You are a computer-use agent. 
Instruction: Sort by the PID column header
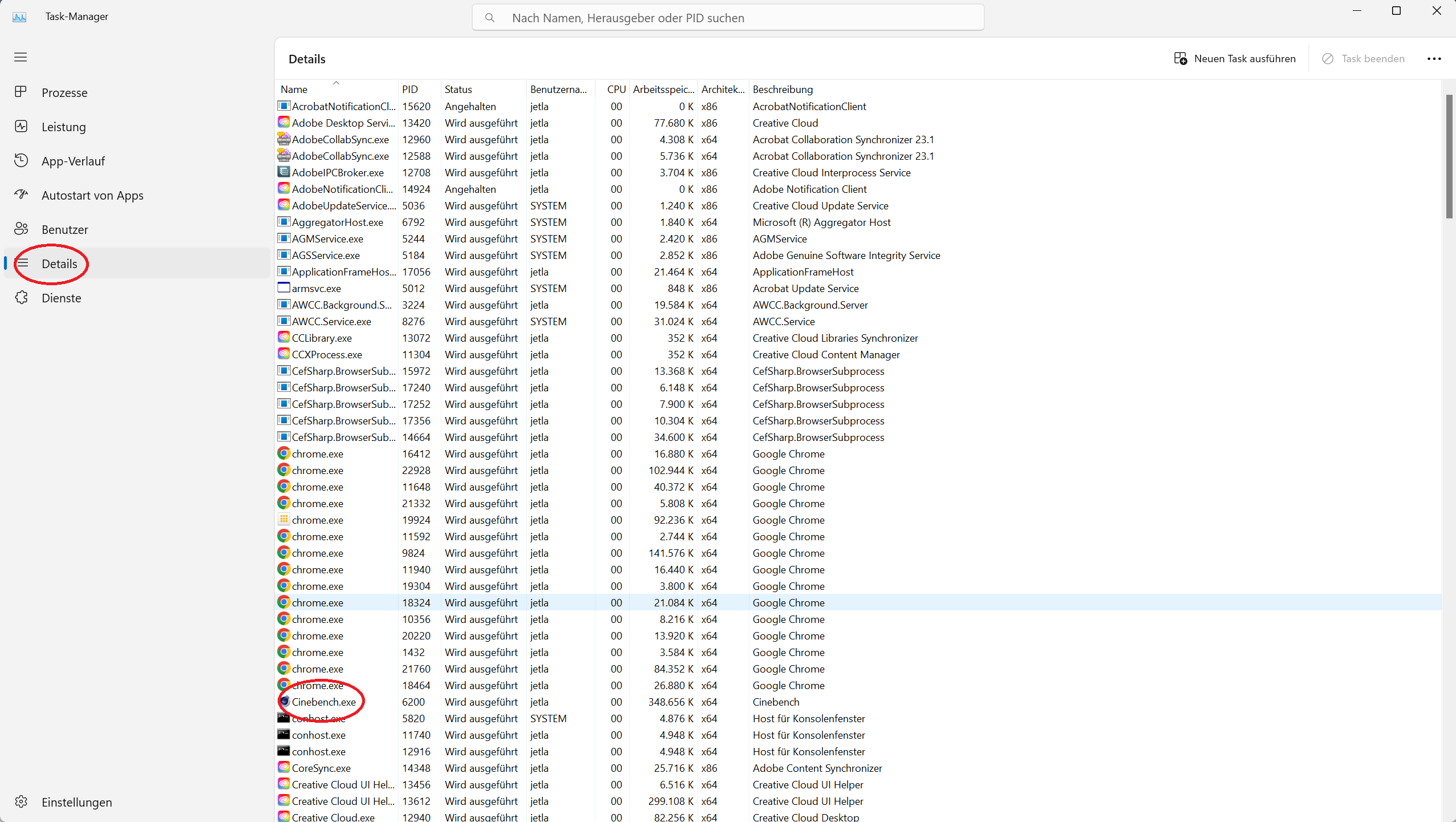point(419,89)
